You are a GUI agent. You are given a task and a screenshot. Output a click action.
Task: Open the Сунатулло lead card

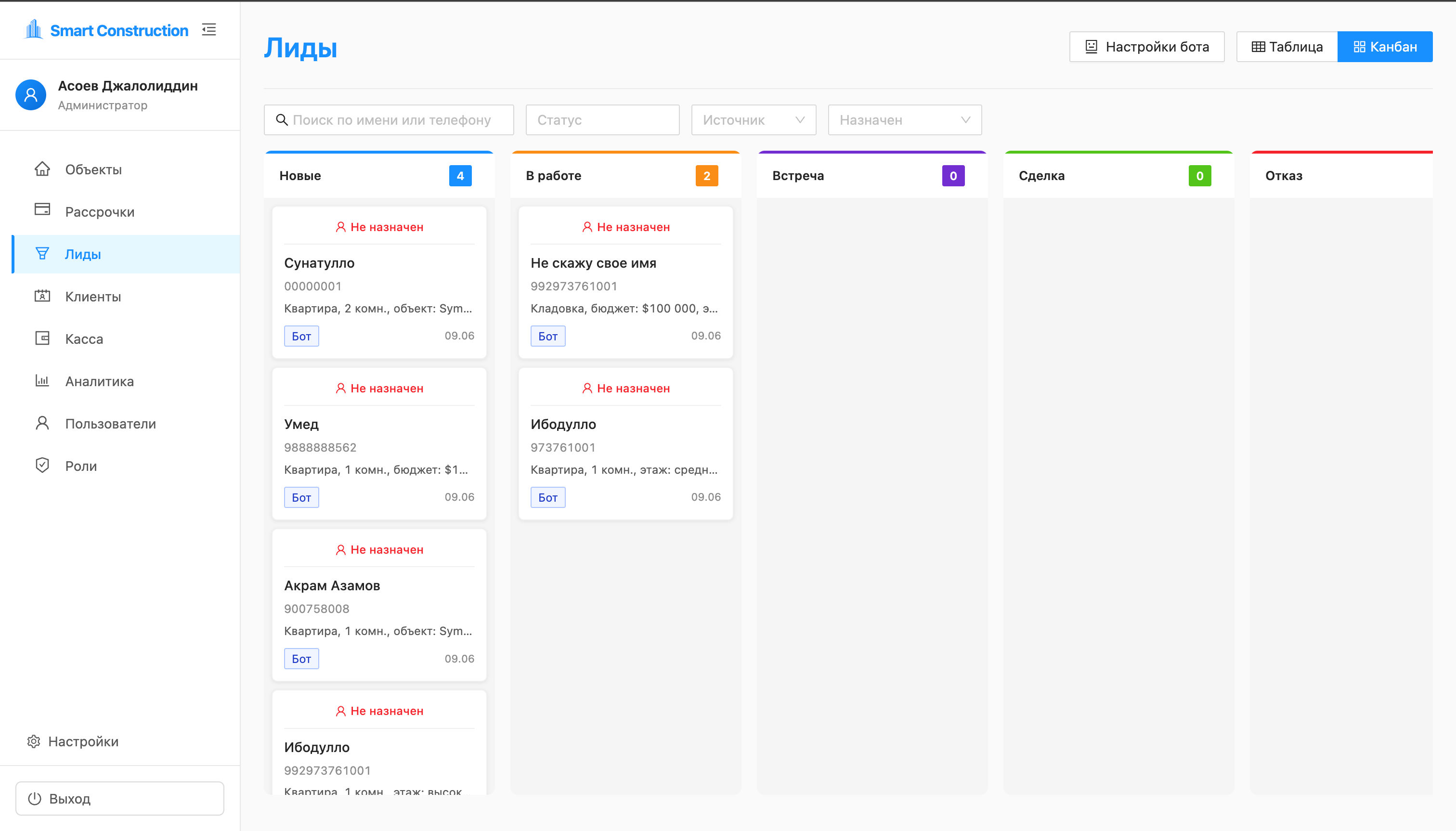pyautogui.click(x=379, y=283)
